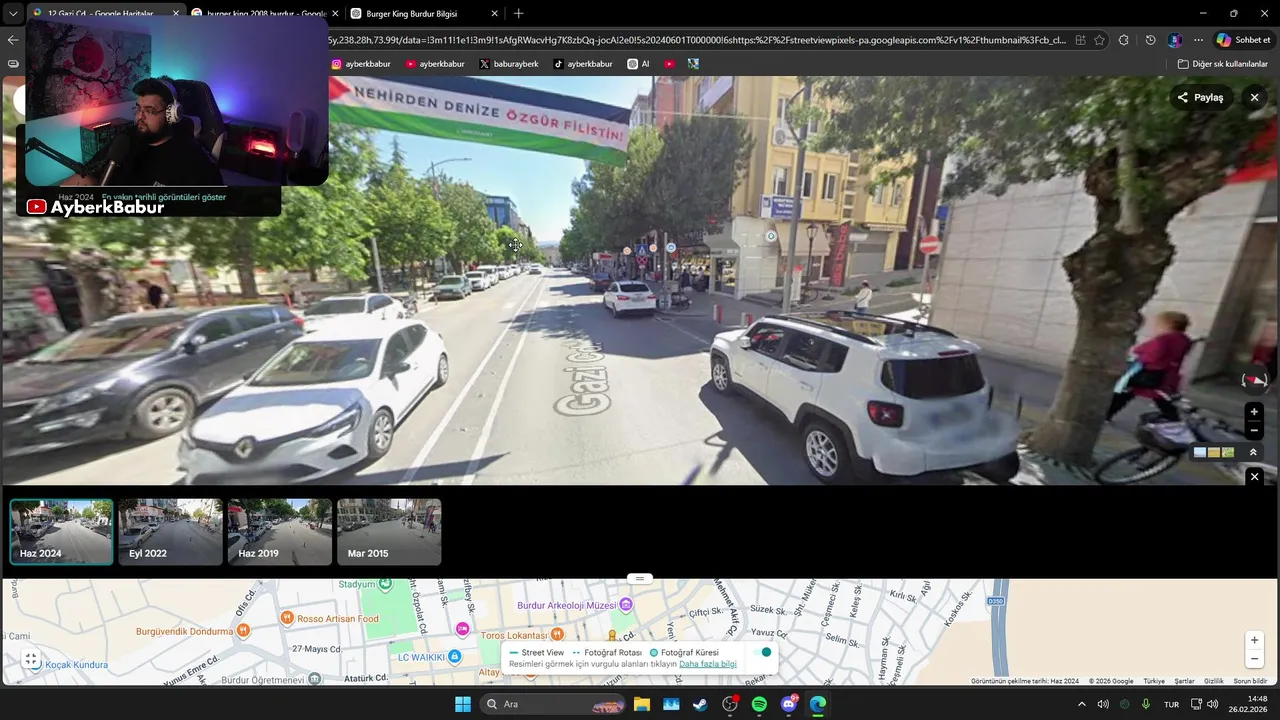Show hidden system tray icons
Image resolution: width=1280 pixels, height=720 pixels.
click(1081, 704)
